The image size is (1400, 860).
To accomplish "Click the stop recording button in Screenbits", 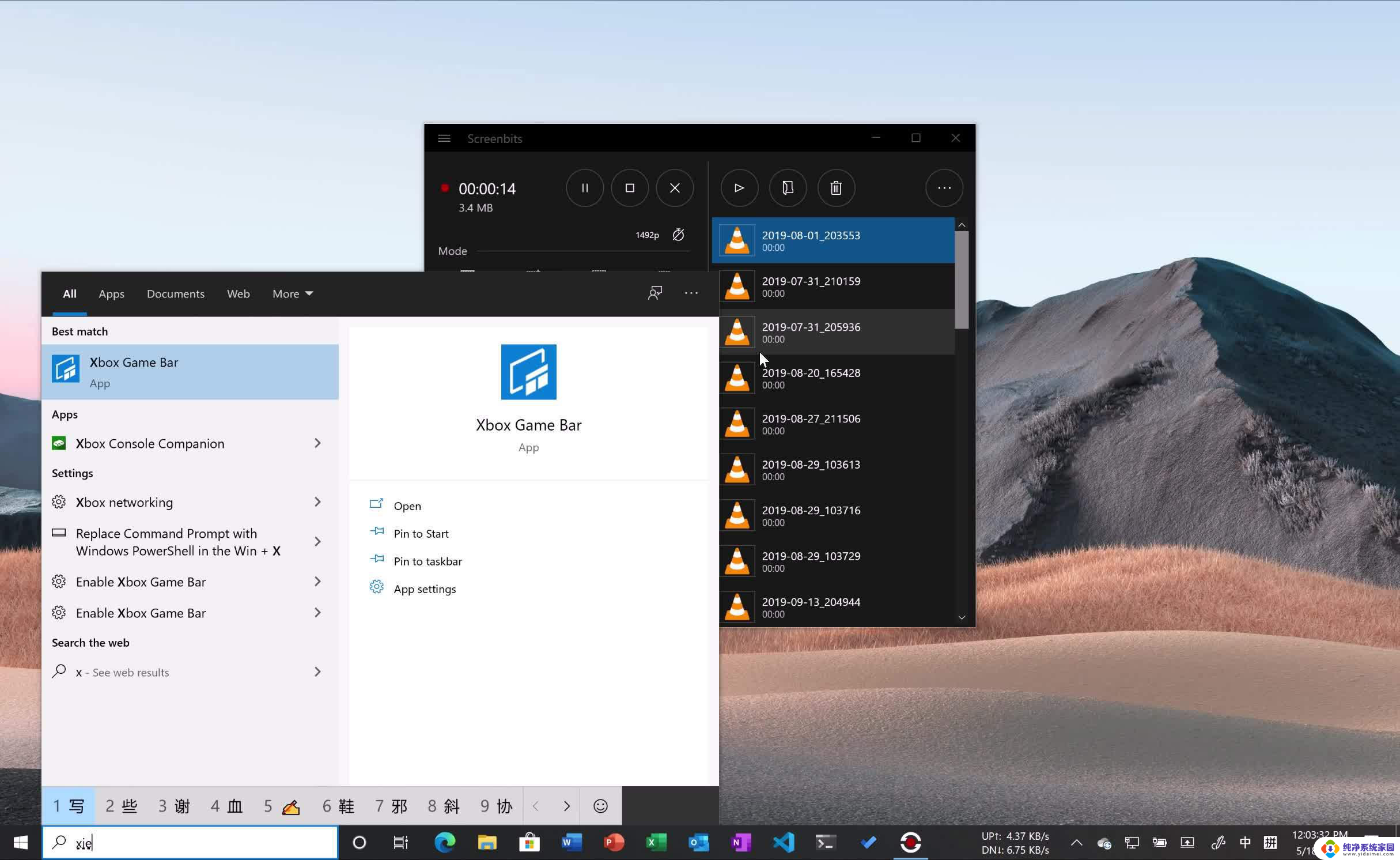I will (x=629, y=188).
